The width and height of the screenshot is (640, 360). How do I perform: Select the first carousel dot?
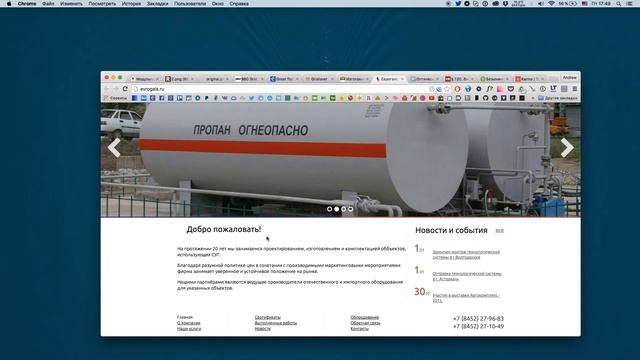[329, 209]
